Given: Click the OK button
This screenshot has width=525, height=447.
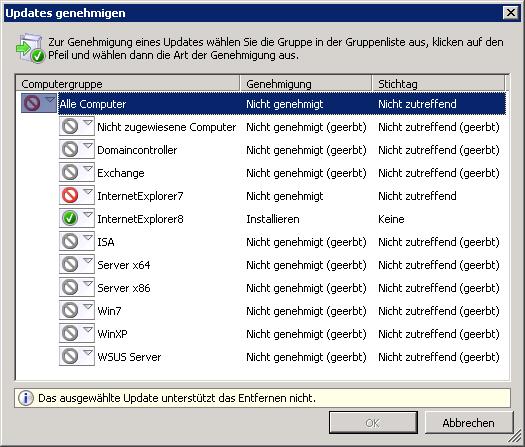Looking at the screenshot, I should point(373,423).
